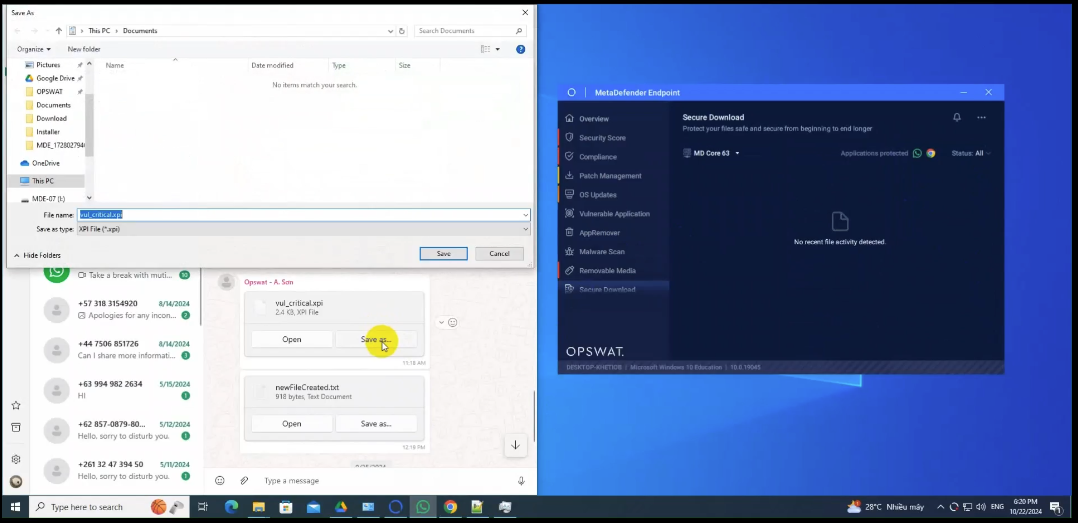Open newFileCreated.txt attachment in WhatsApp
Viewport: 1078px width, 523px height.
pos(292,424)
